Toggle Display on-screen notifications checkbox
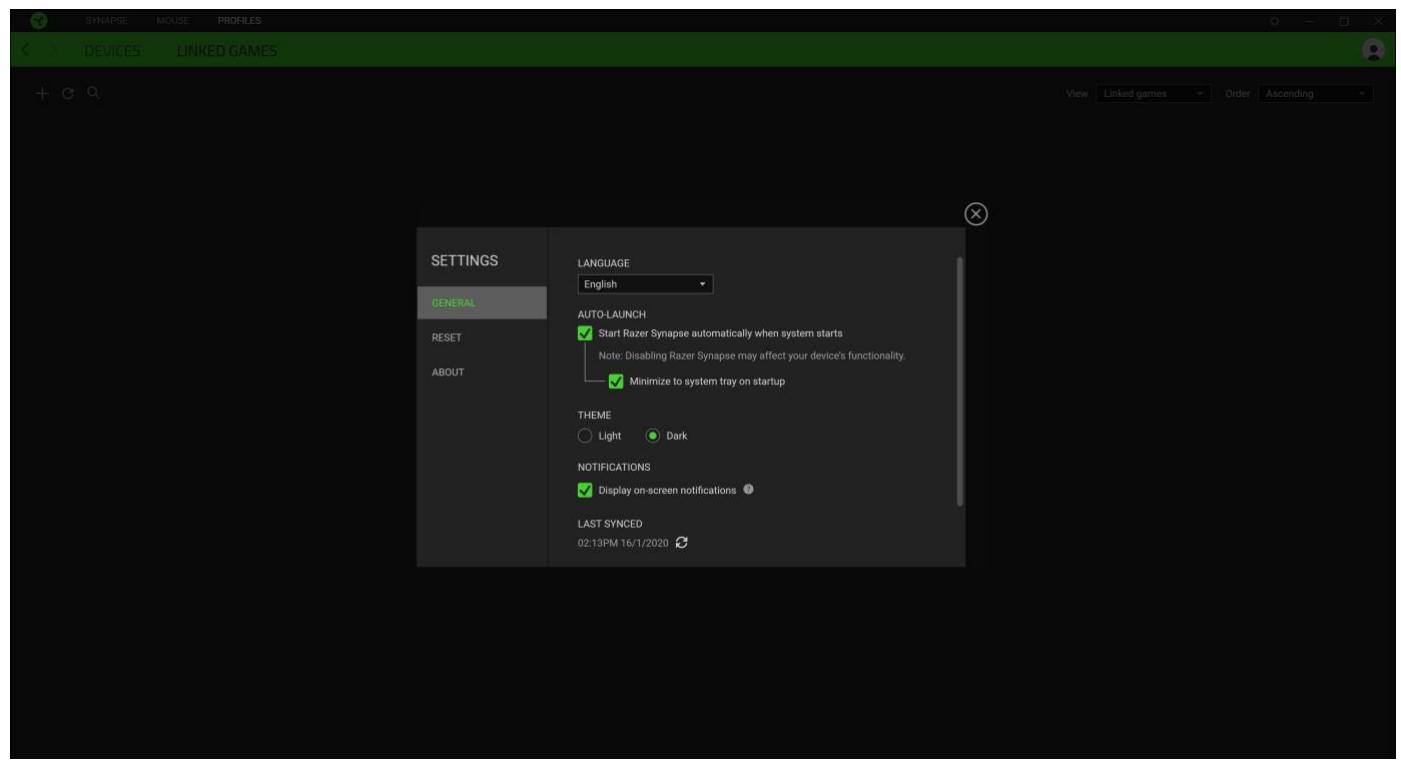The image size is (1401, 762). pos(585,490)
